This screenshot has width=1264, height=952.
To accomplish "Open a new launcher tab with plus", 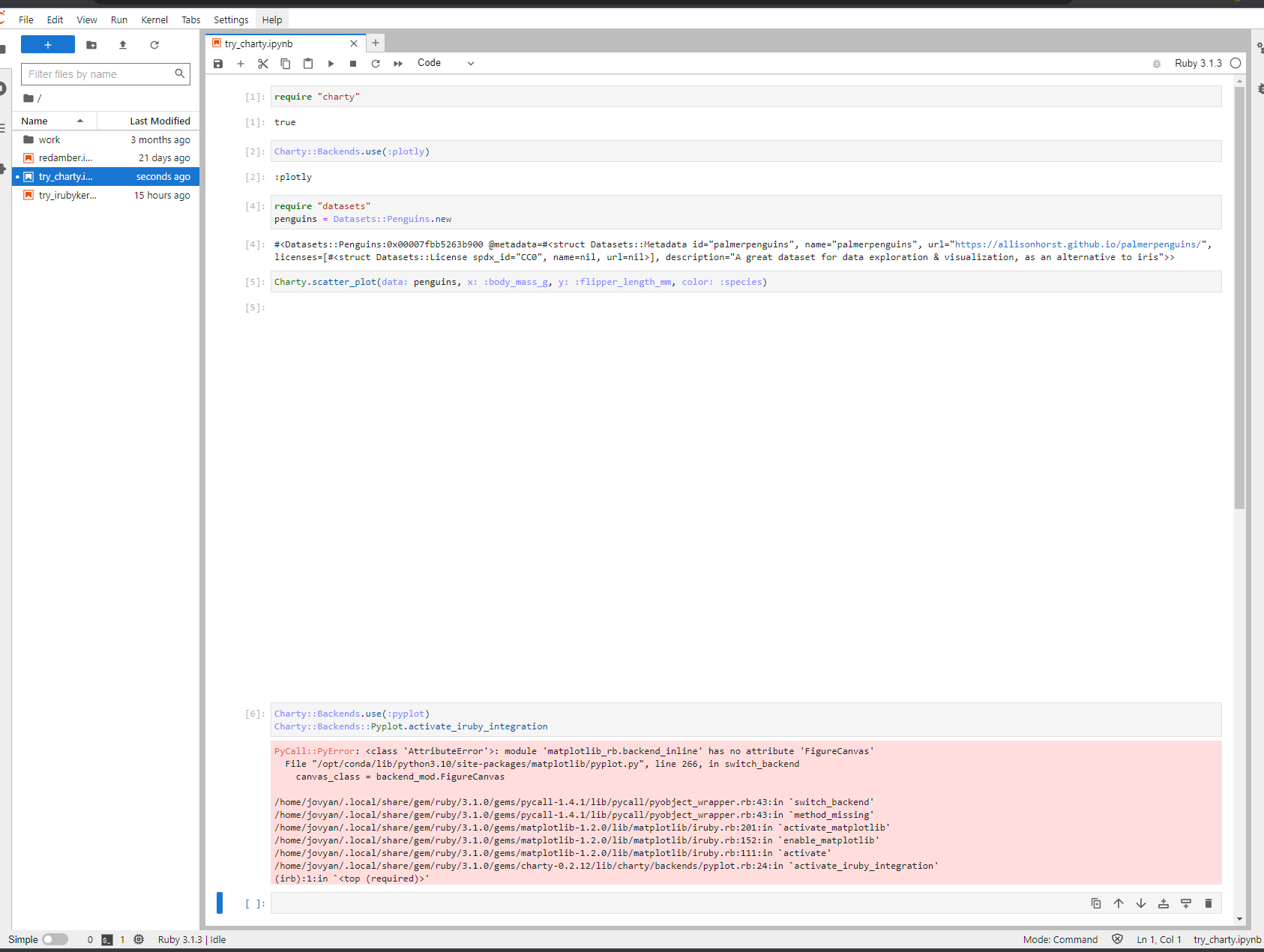I will tap(376, 43).
